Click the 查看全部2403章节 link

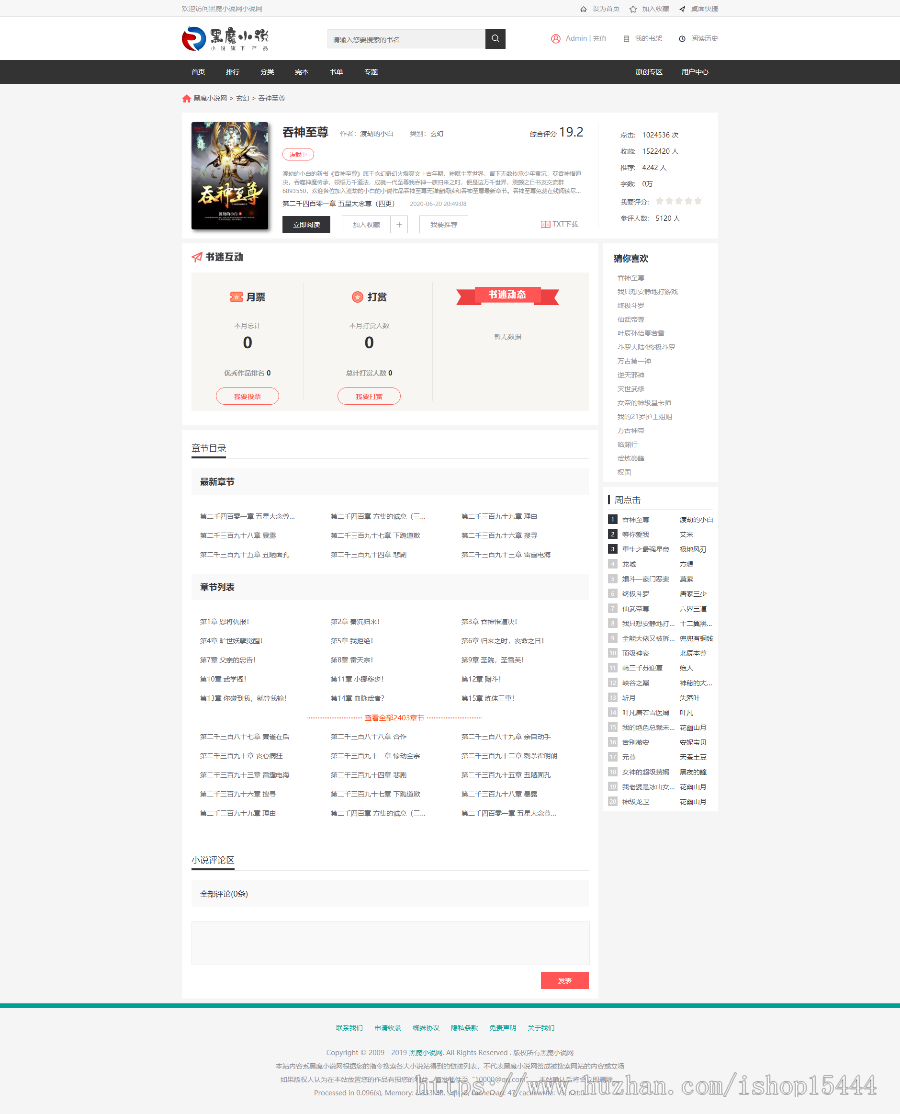click(x=394, y=718)
